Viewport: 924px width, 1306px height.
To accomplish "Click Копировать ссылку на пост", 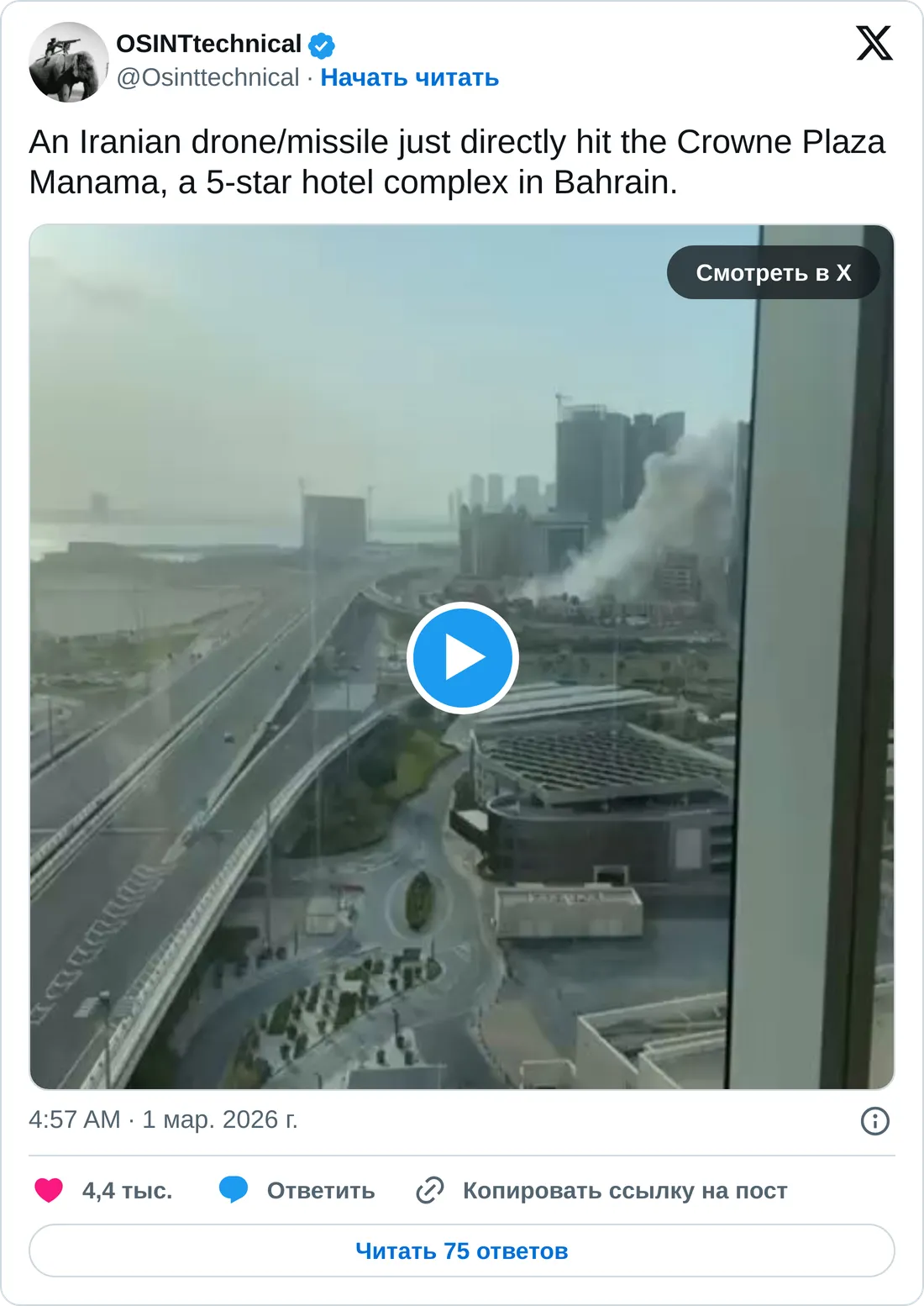I will [x=625, y=1191].
